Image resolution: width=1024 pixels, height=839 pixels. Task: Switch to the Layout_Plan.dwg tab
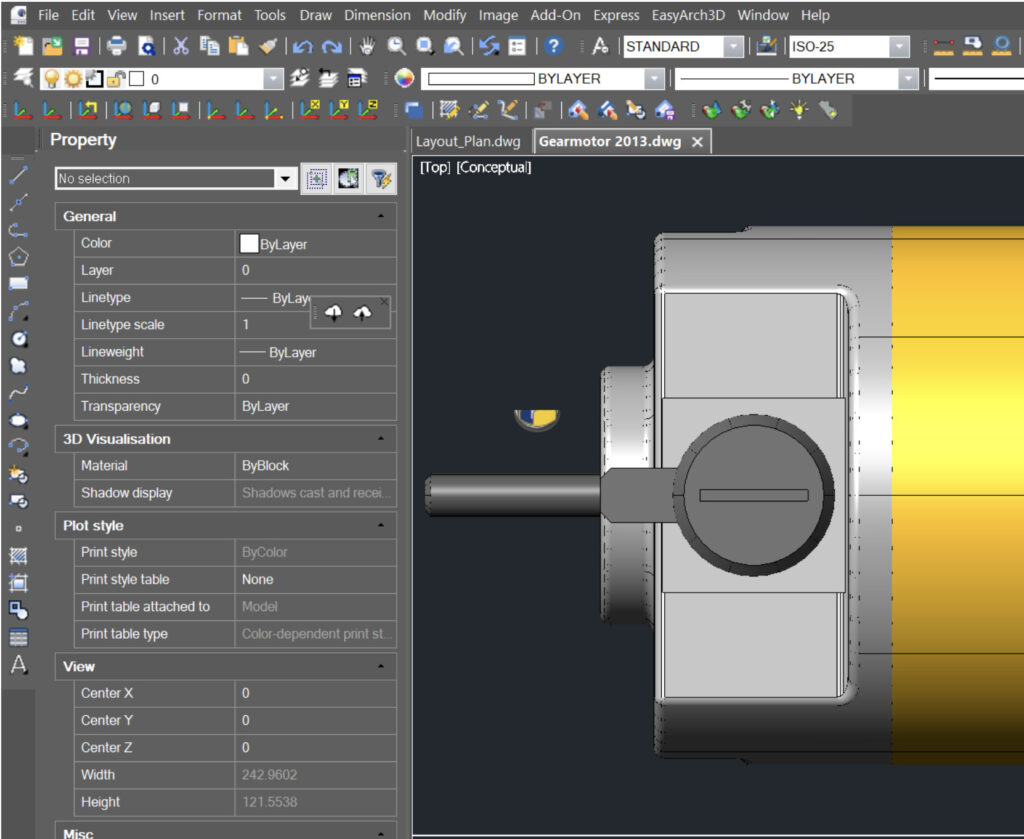(468, 141)
